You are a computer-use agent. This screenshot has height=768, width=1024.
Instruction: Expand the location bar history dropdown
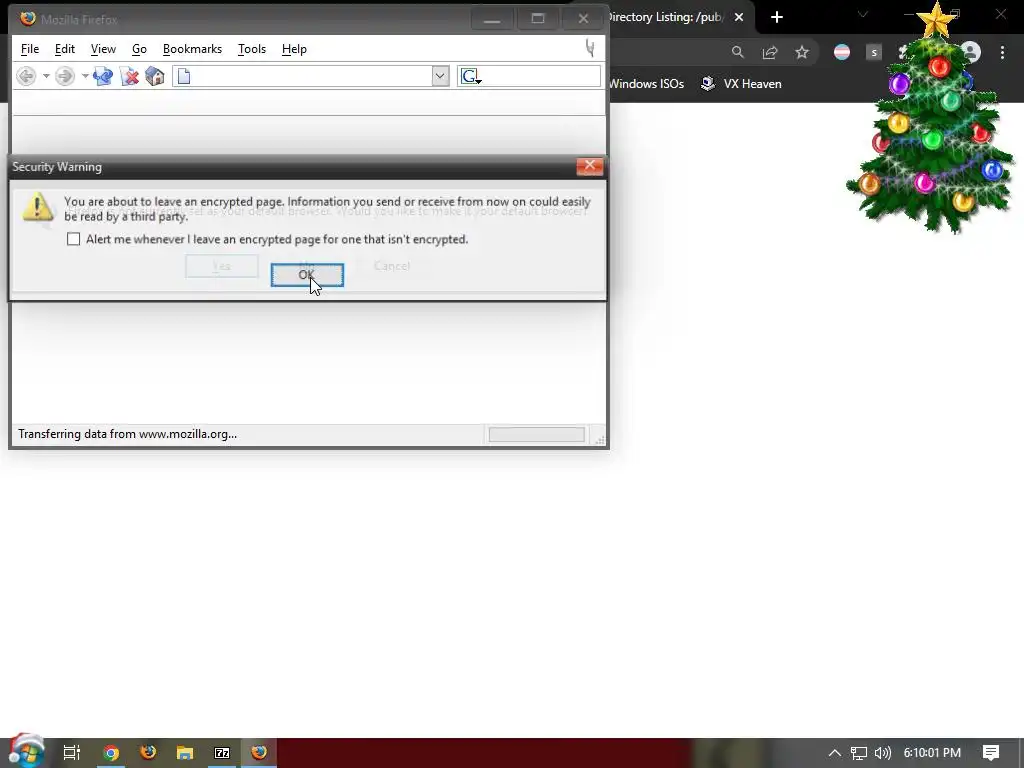(x=440, y=76)
